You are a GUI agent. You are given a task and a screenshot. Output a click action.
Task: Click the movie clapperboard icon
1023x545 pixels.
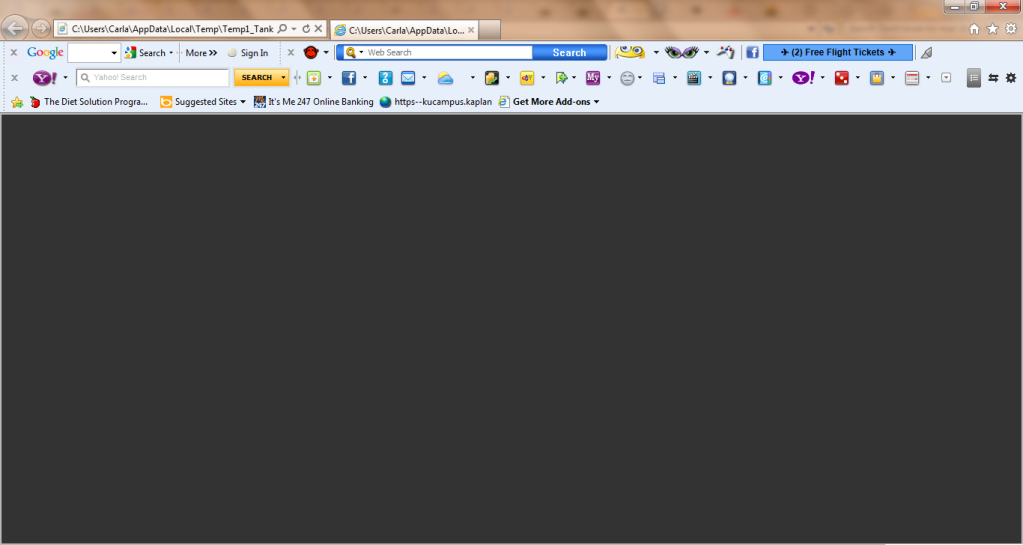[x=693, y=78]
